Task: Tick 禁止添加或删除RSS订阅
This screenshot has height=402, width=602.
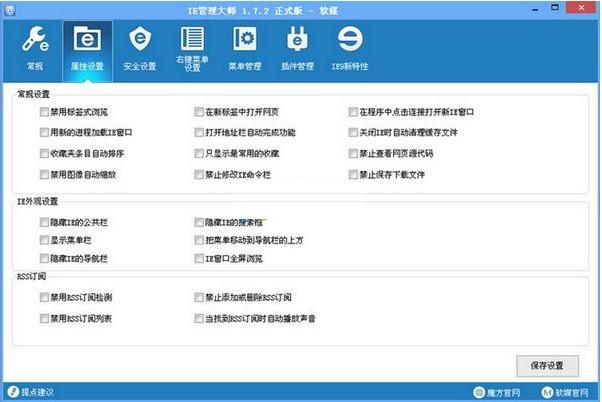Action: (x=199, y=297)
